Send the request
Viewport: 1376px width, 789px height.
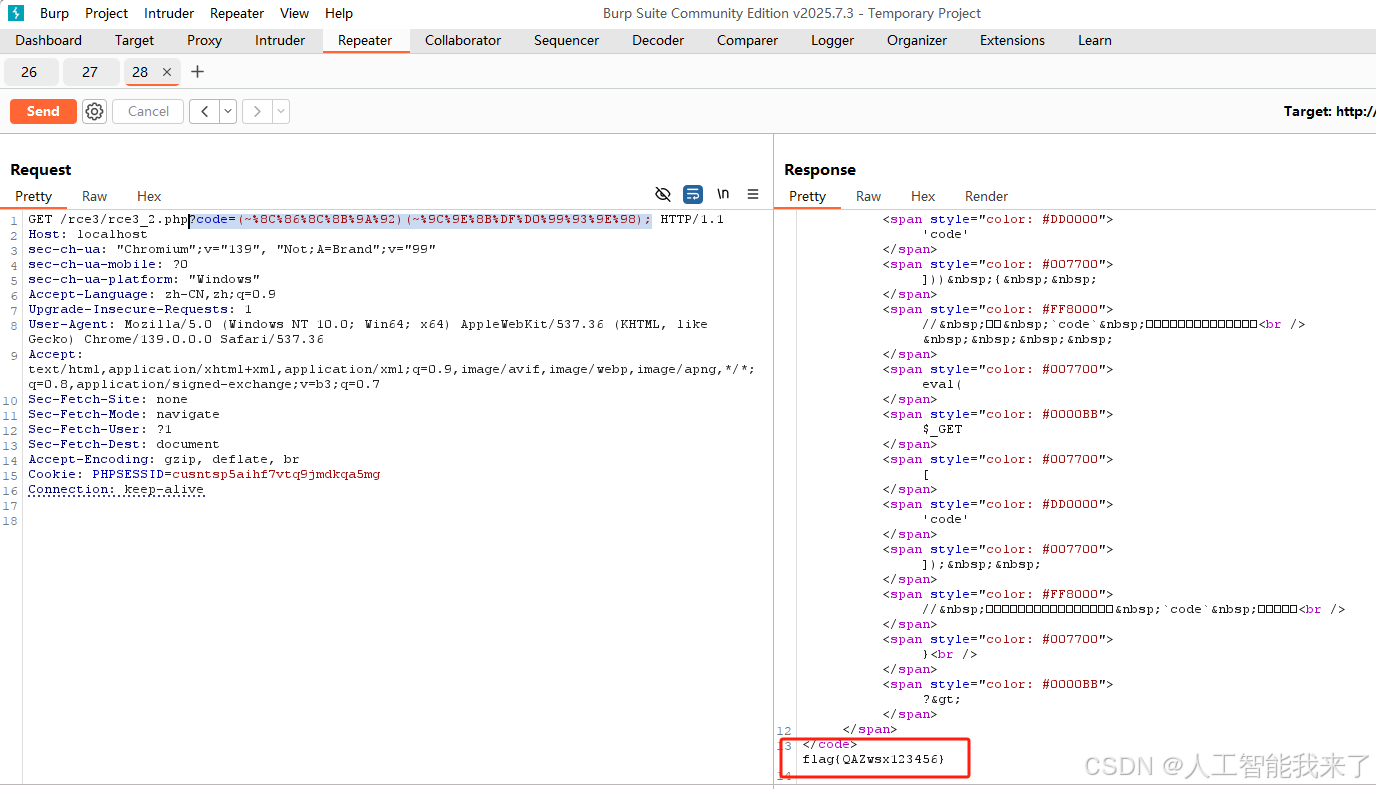pyautogui.click(x=43, y=111)
